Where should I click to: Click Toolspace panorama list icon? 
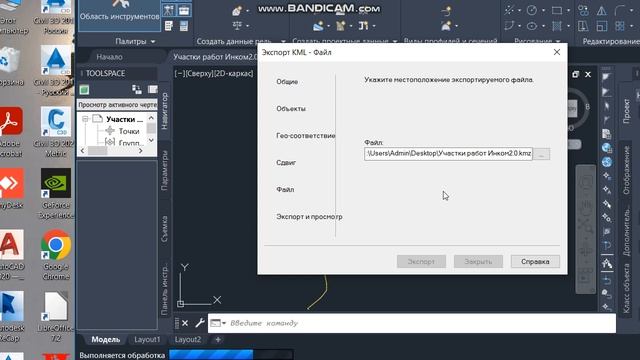coord(152,90)
